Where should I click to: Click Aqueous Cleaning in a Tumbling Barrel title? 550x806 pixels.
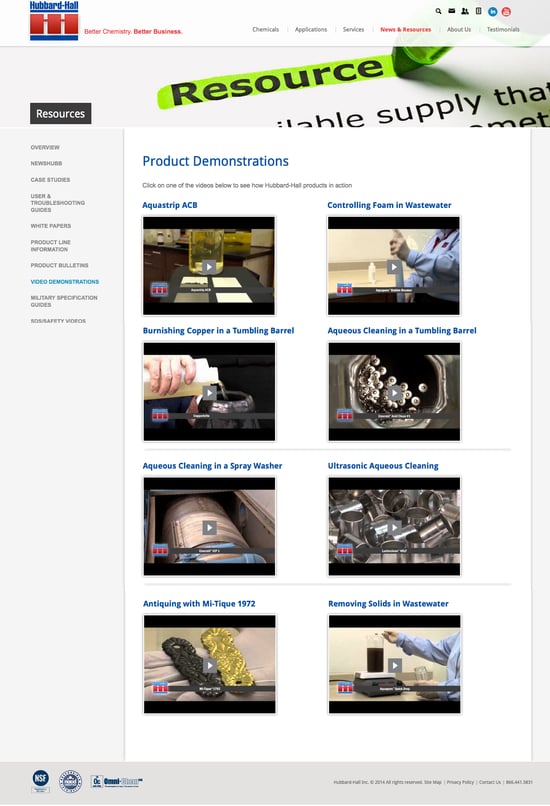coord(402,331)
